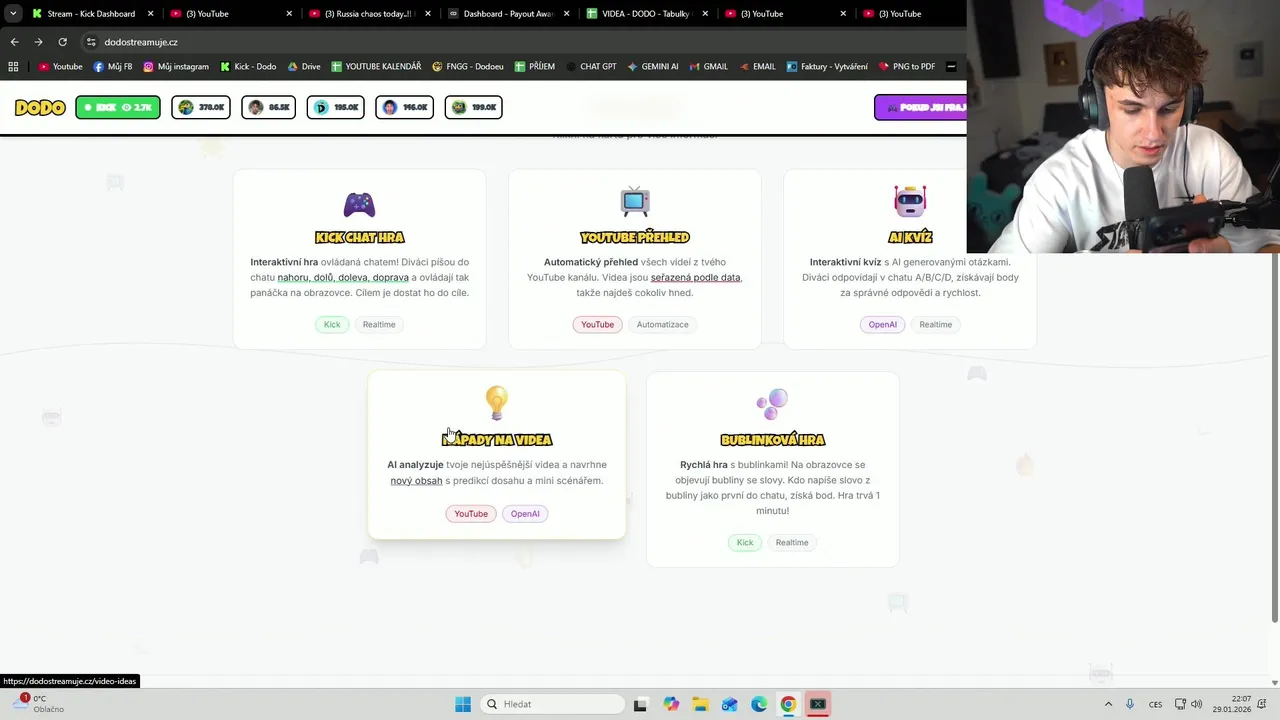Click OpenAI tag on Nápady na videa card
Viewport: 1280px width, 720px height.
tap(525, 514)
